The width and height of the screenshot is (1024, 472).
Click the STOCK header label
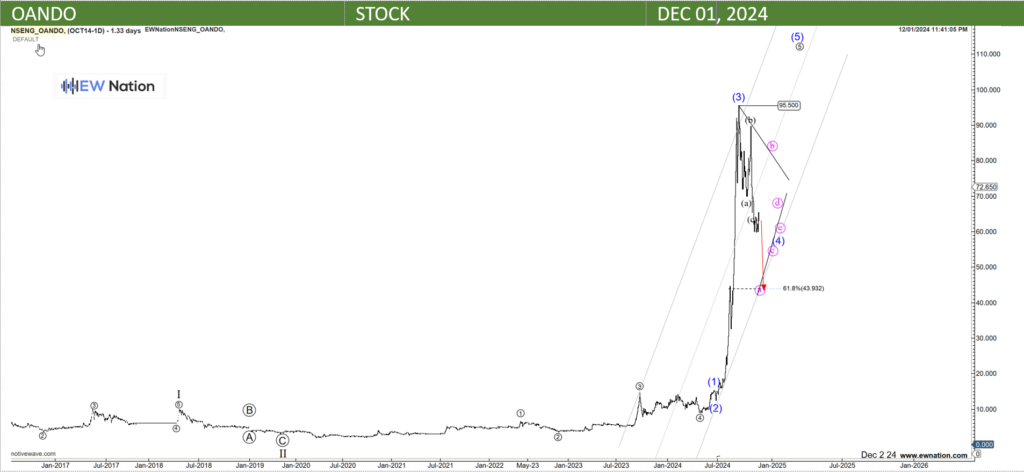pos(382,14)
